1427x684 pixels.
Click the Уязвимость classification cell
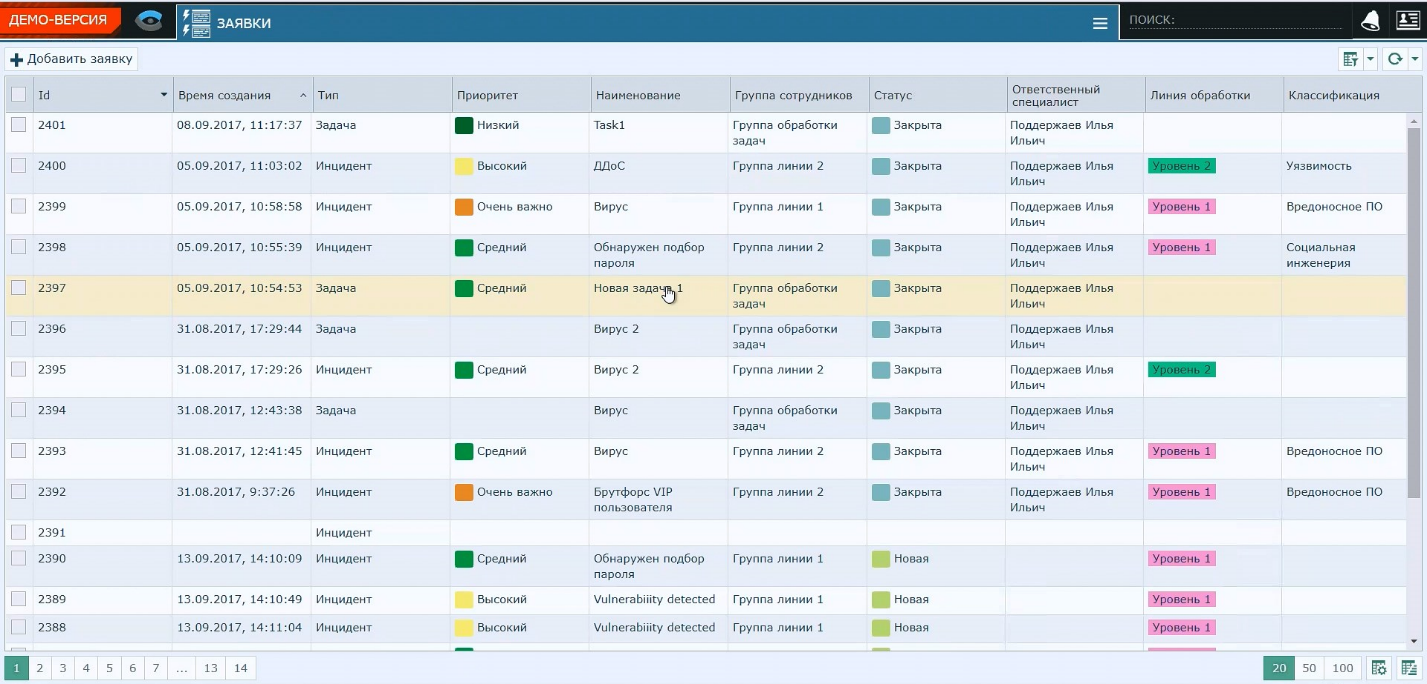click(1344, 173)
